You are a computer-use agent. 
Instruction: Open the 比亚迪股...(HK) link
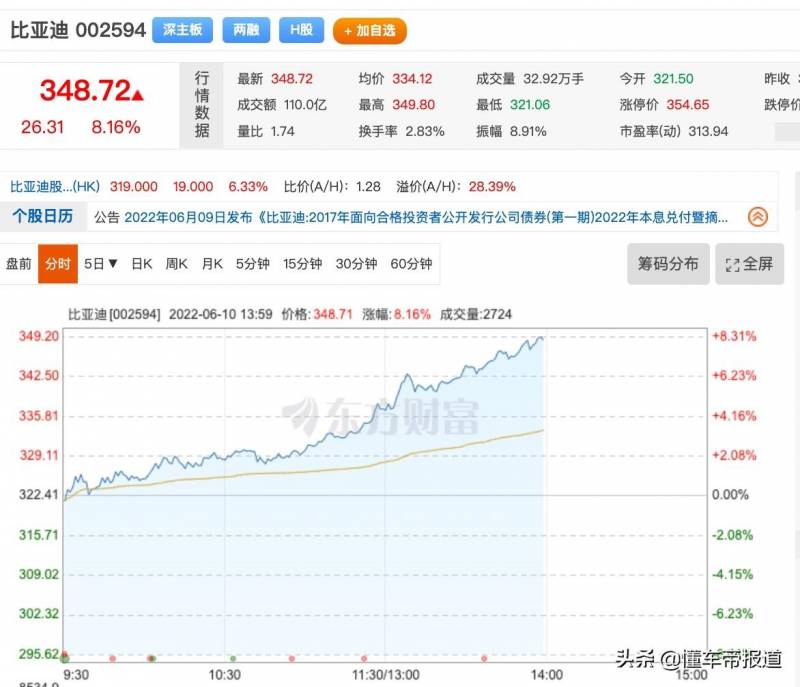point(55,187)
